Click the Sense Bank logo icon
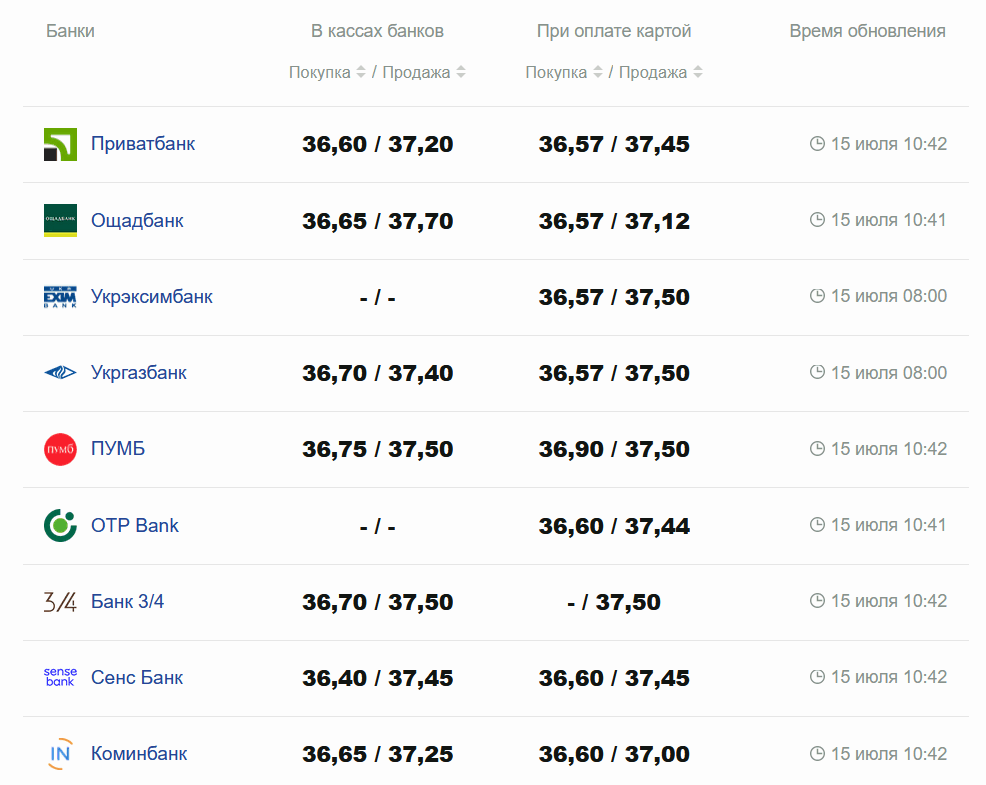 (x=60, y=678)
